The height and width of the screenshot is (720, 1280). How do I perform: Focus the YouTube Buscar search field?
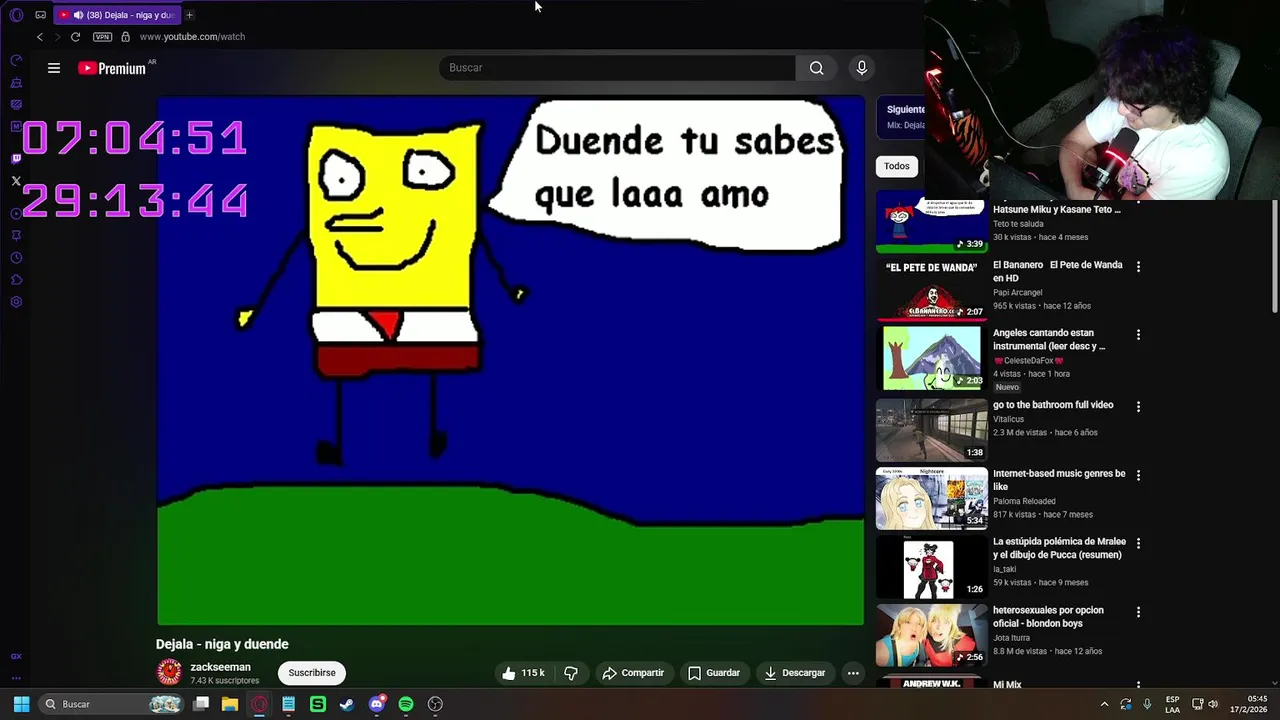coord(617,68)
